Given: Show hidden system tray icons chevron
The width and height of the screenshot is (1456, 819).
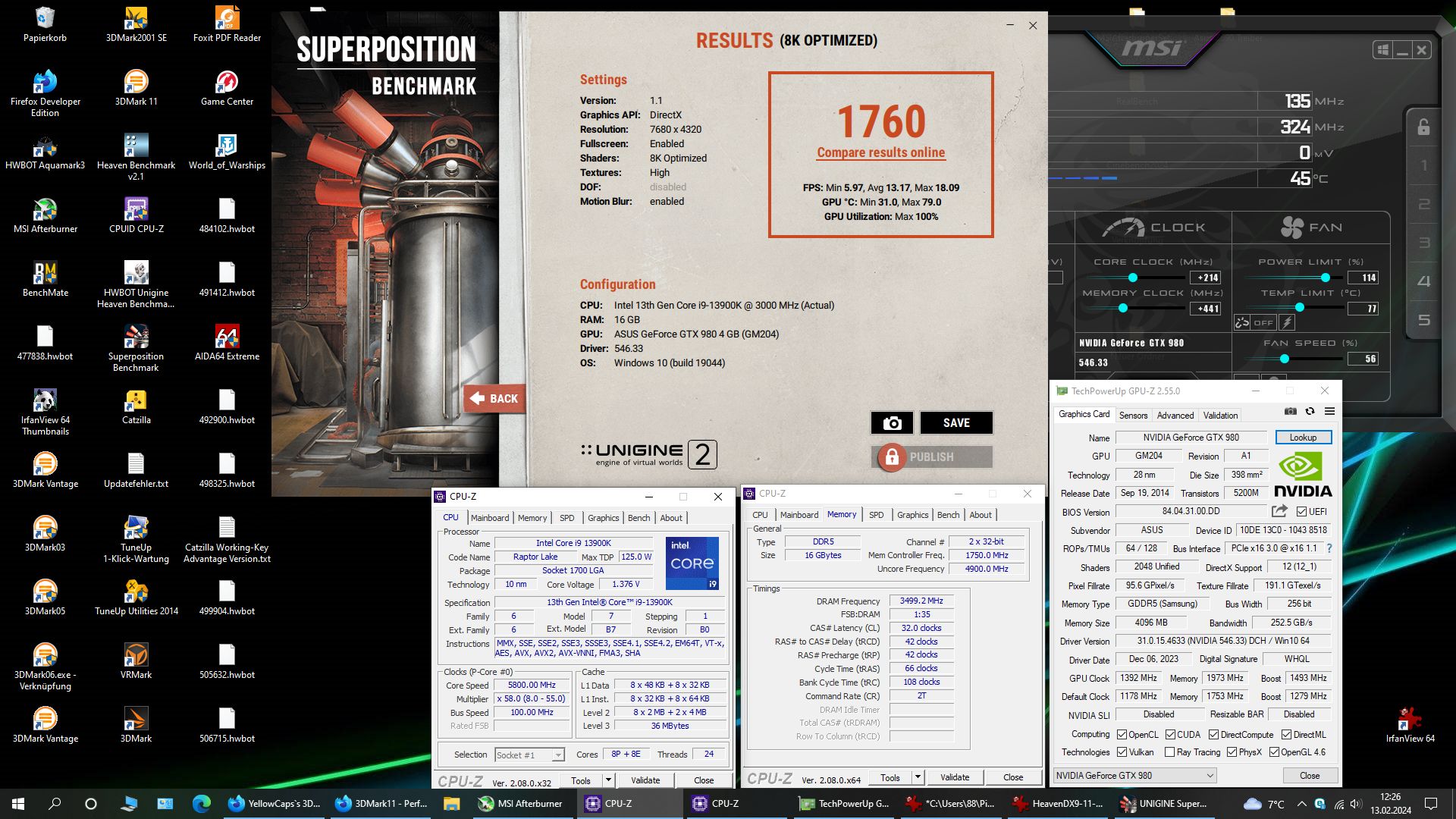Looking at the screenshot, I should tap(1301, 804).
